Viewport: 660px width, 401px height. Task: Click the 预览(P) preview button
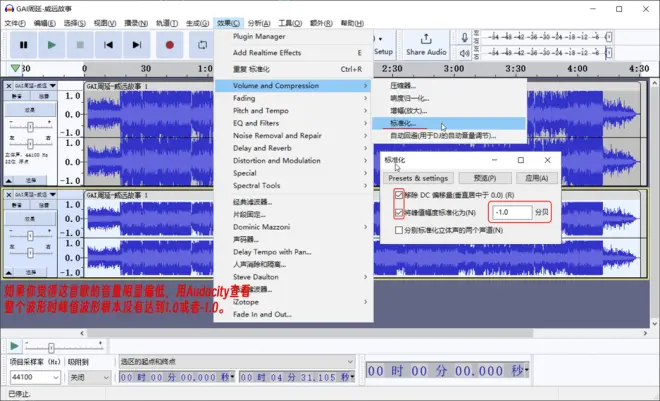click(485, 178)
